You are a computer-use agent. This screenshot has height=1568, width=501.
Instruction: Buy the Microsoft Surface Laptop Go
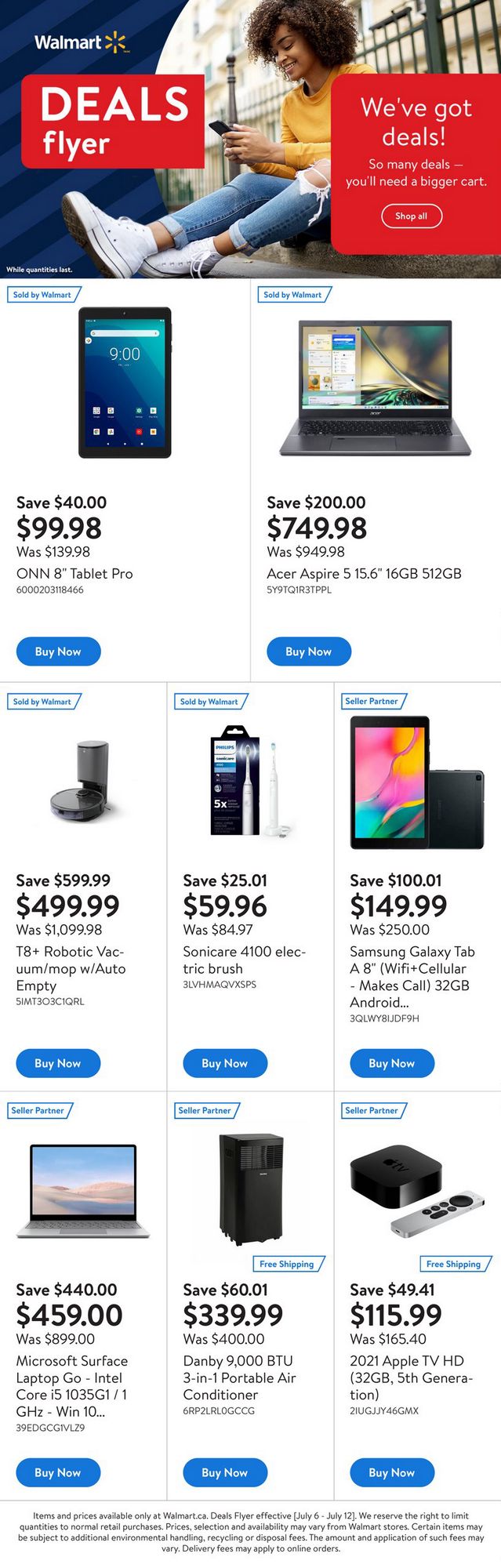coord(58,1472)
